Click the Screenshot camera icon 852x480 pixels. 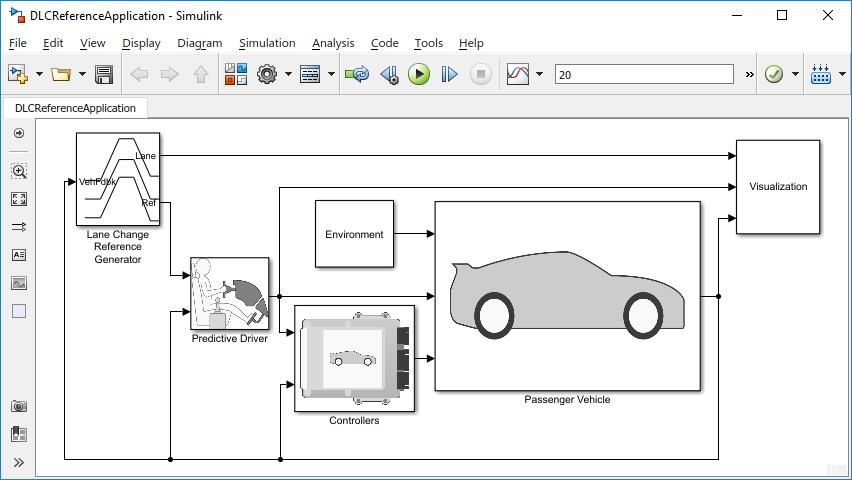click(x=18, y=406)
